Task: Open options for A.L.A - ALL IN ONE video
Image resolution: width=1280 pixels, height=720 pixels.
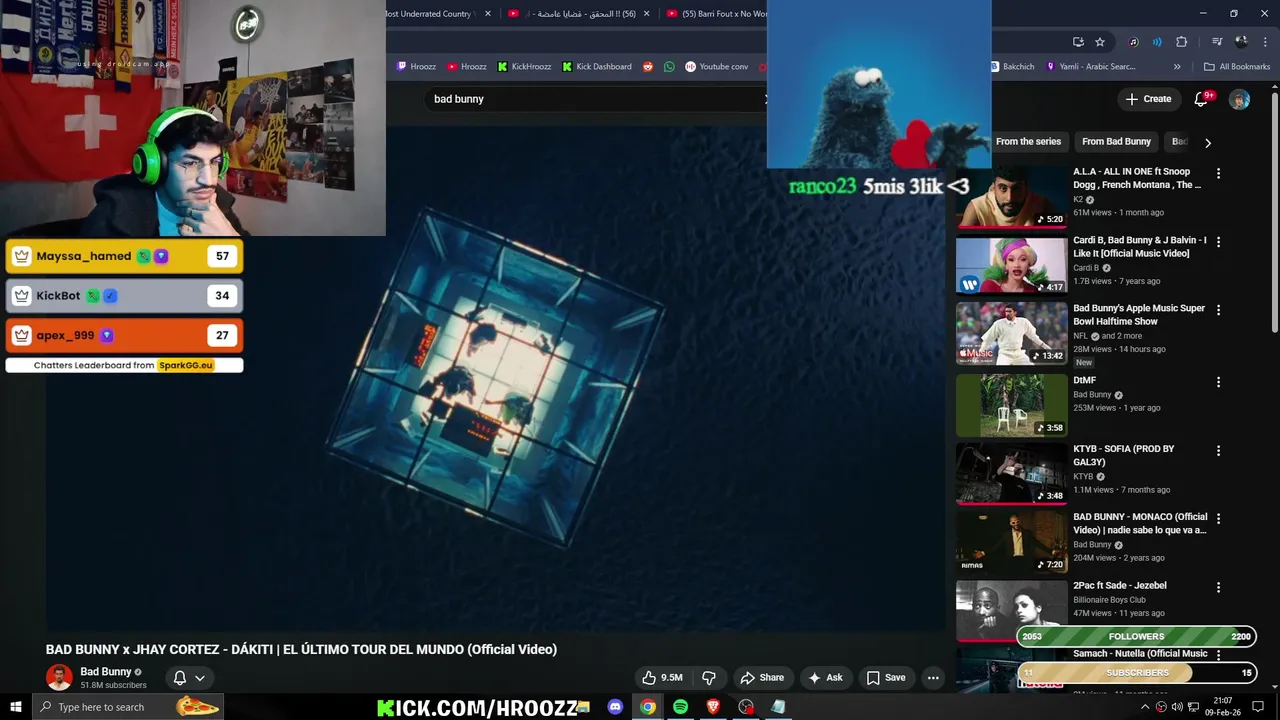Action: [1218, 173]
